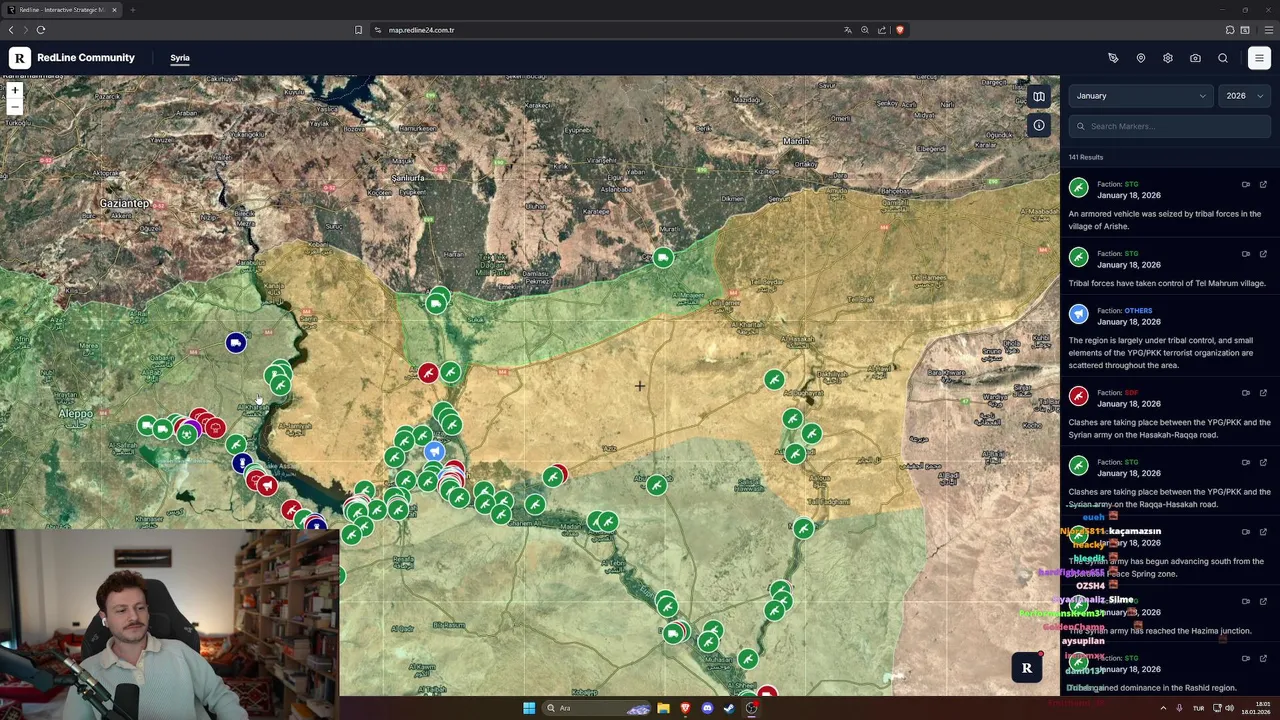Reload the browser page
Image resolution: width=1280 pixels, height=720 pixels.
coord(41,30)
